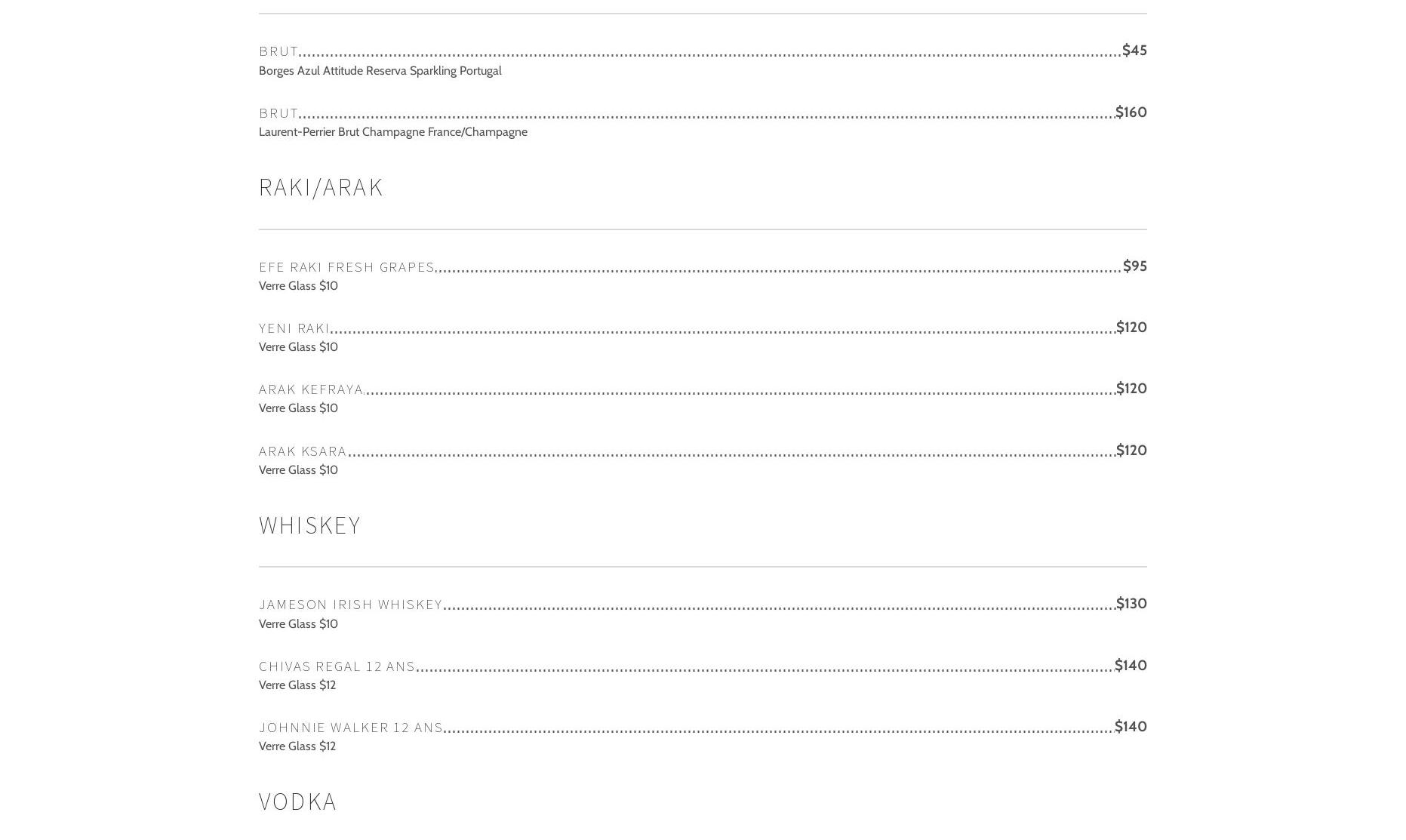Screen dimensions: 1406x840
Task: Click the Laurent-Perrier Brut Champagne description
Action: pyautogui.click(x=392, y=132)
